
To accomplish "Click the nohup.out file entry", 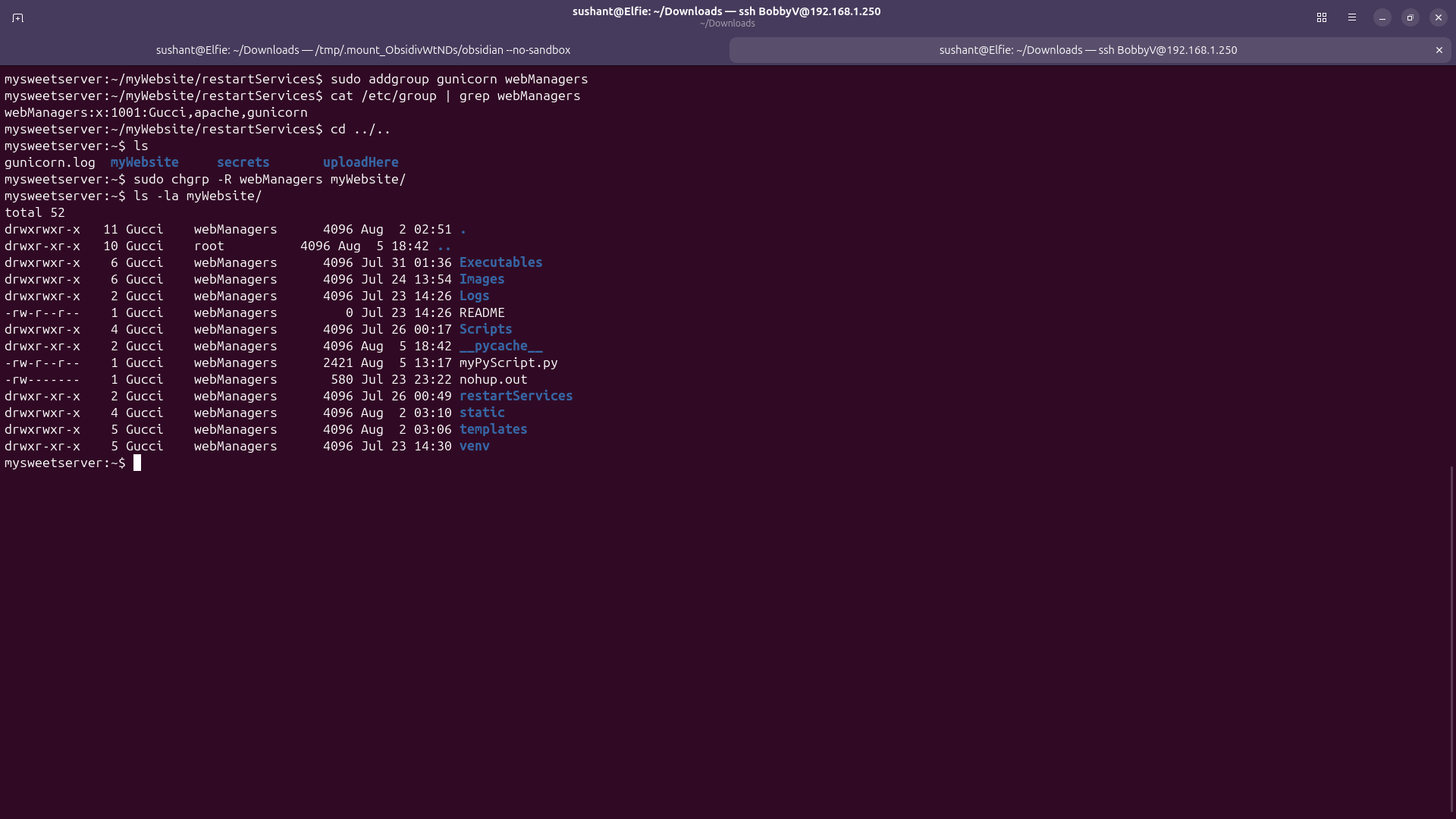I will tap(493, 379).
